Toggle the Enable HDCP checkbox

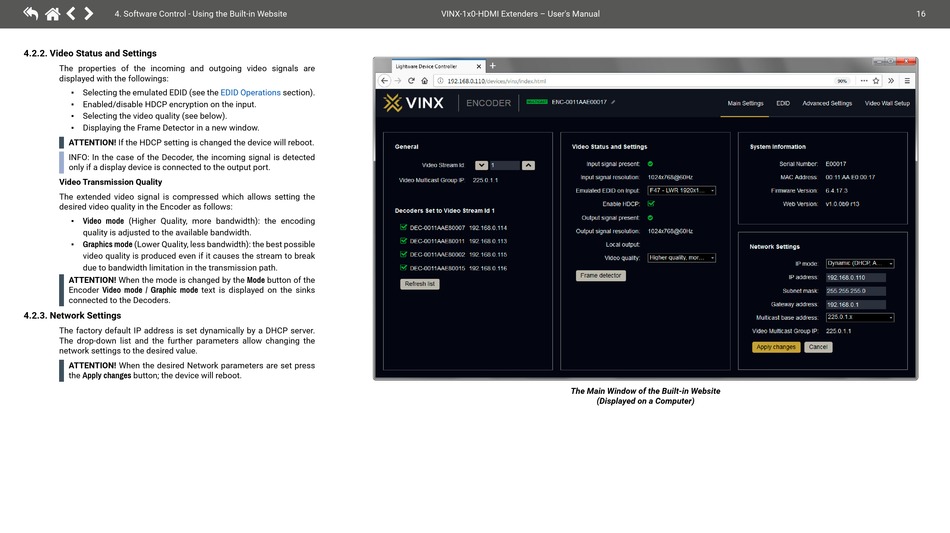651,204
